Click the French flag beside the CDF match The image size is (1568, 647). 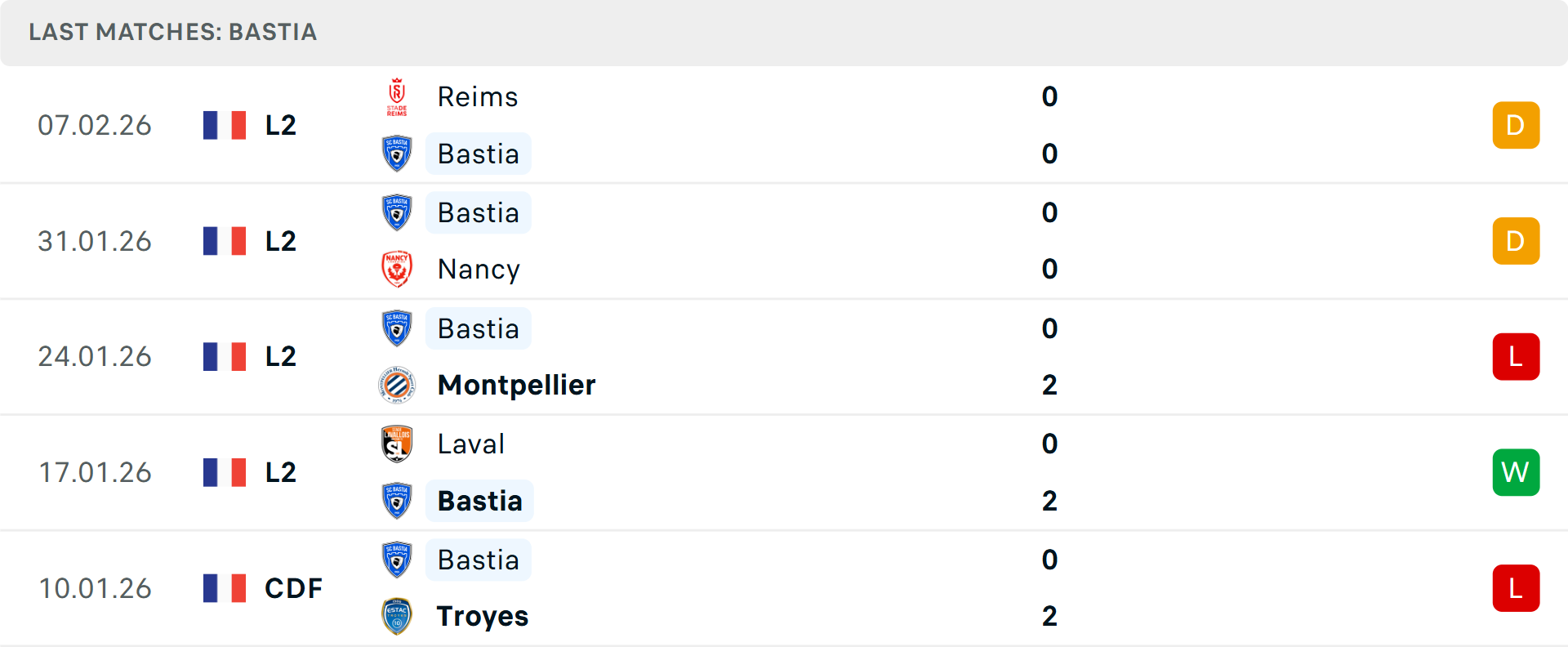(x=225, y=587)
